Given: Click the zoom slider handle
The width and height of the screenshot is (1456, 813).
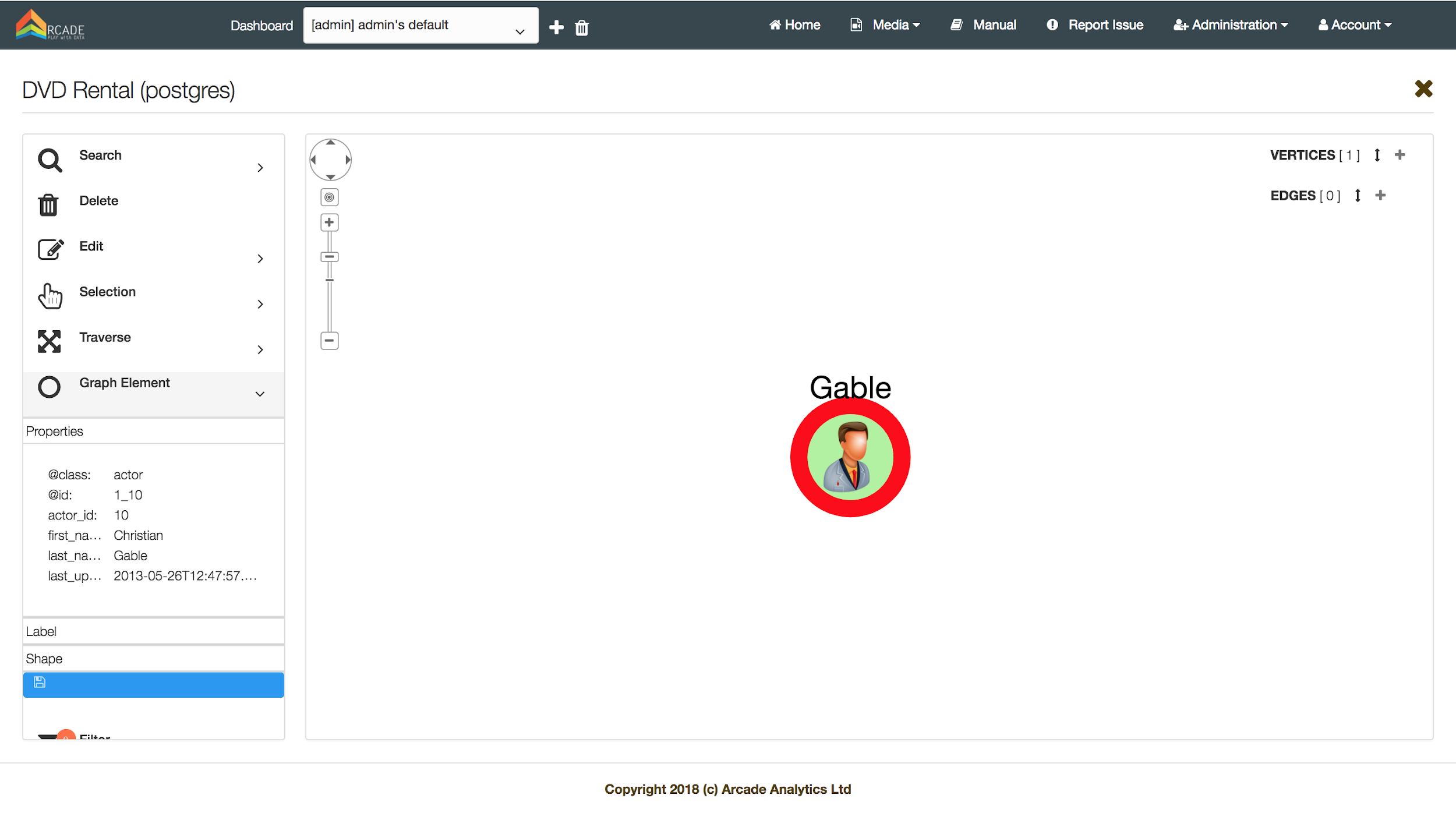Looking at the screenshot, I should tap(330, 257).
